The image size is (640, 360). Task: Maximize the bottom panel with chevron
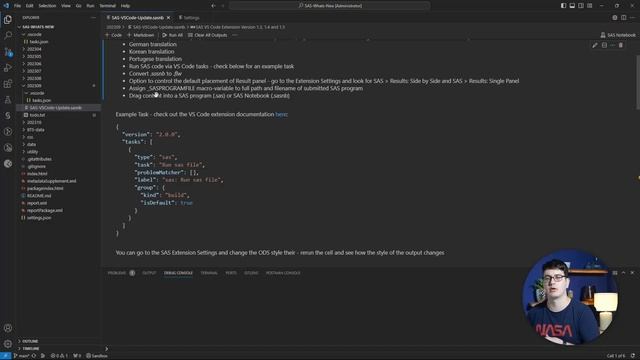[x=623, y=273]
